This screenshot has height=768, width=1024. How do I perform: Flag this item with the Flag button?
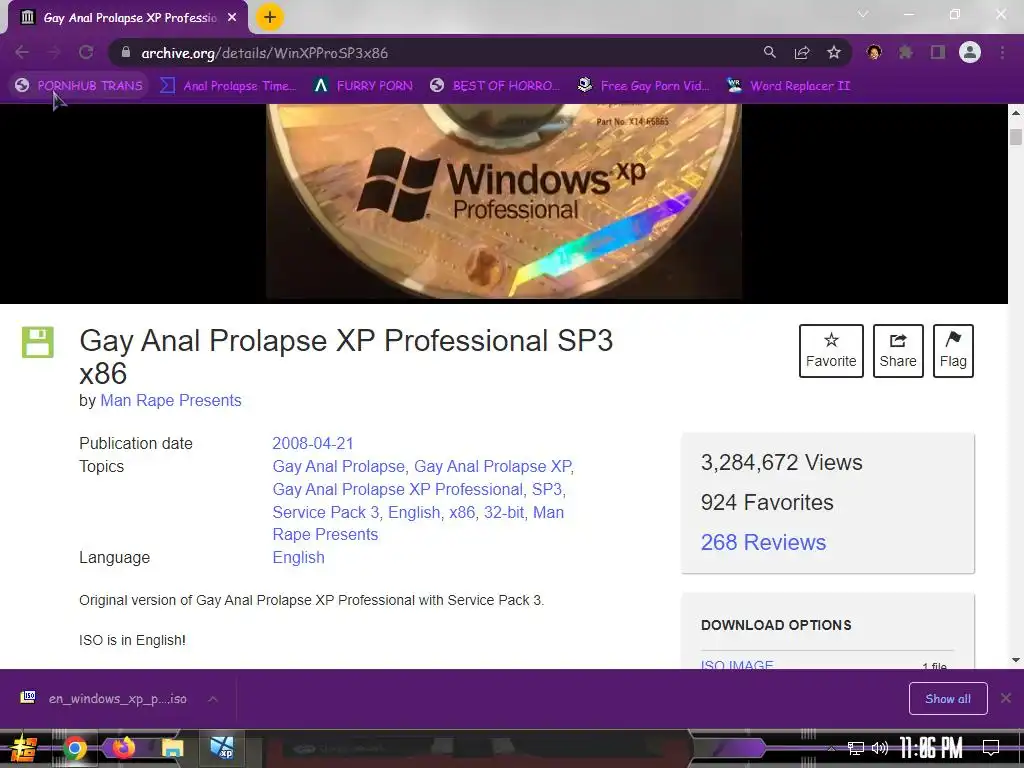tap(953, 351)
